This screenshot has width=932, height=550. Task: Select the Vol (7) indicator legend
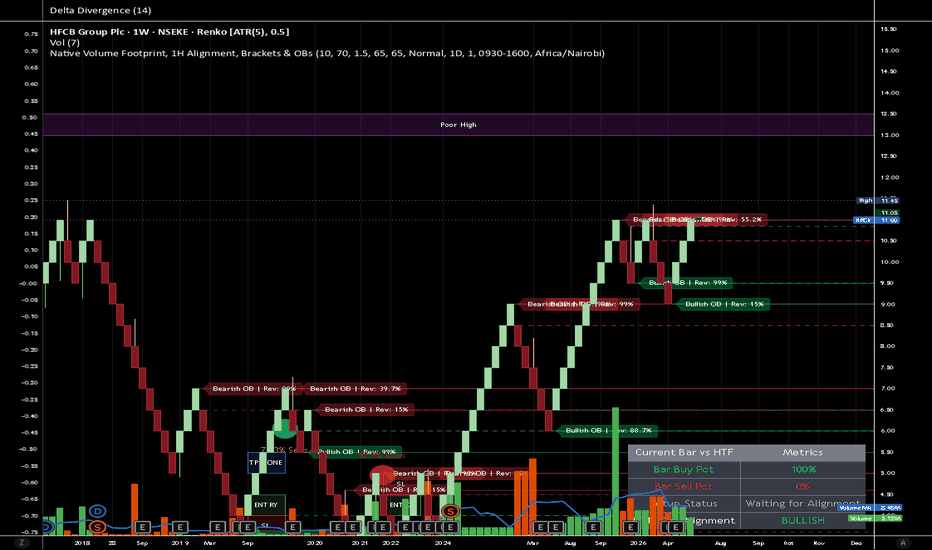[65, 42]
